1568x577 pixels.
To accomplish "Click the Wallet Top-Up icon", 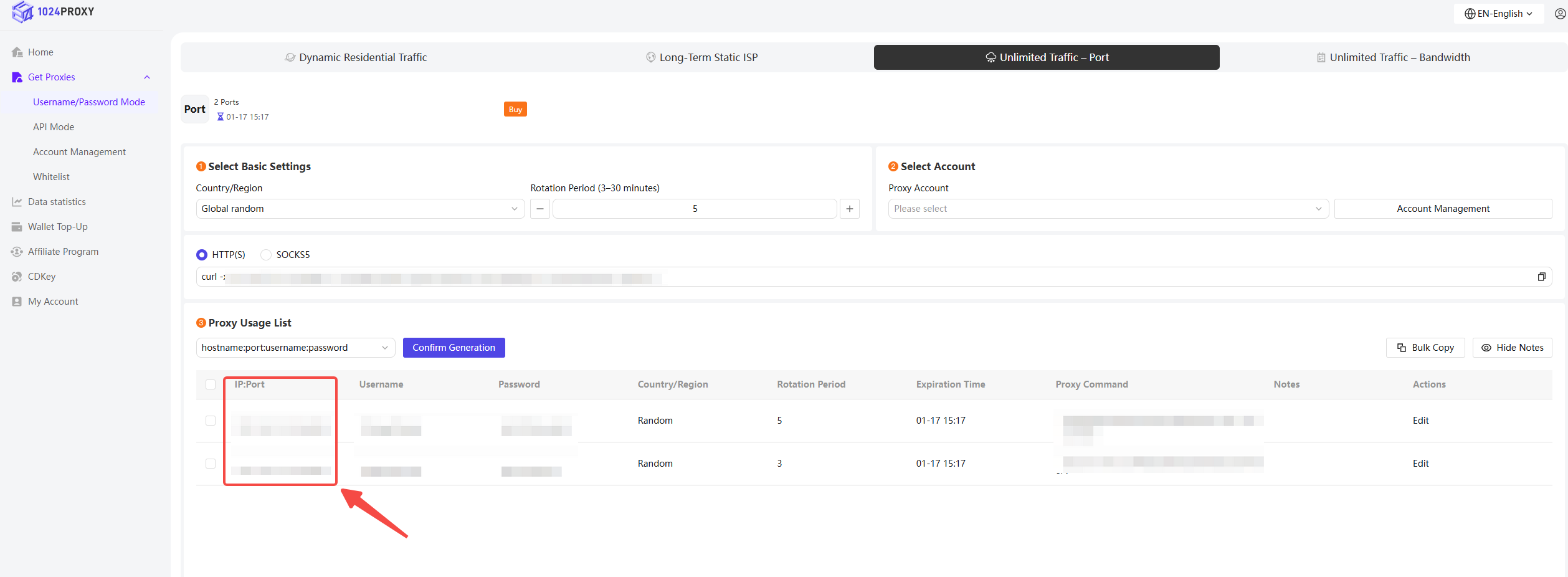I will click(x=17, y=227).
